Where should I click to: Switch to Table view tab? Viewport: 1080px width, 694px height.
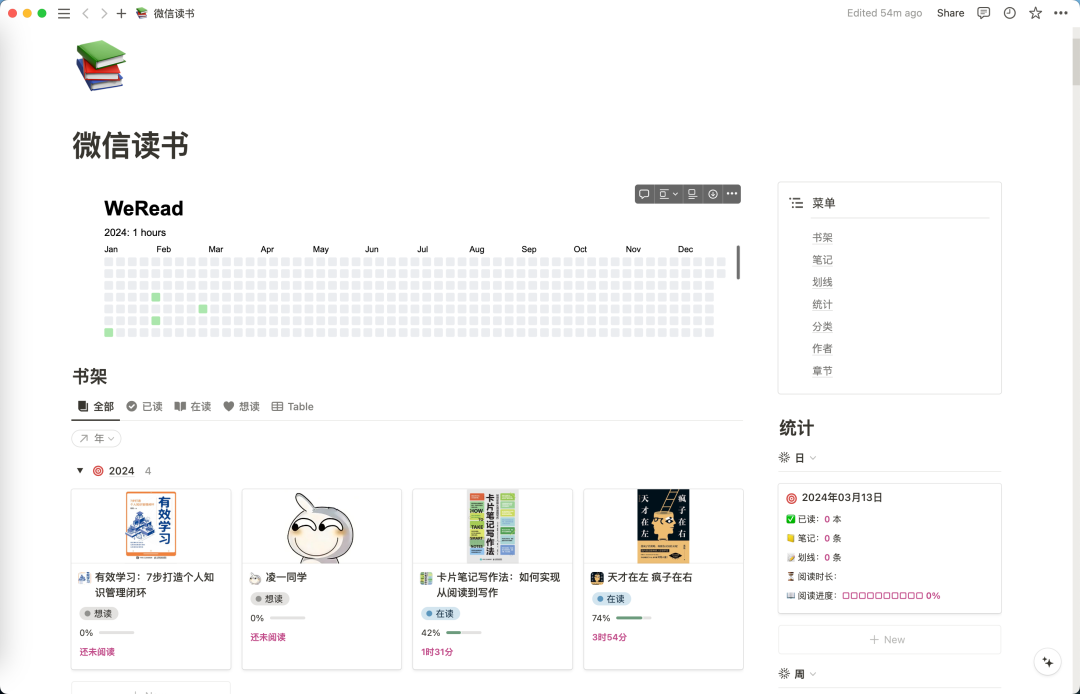[x=293, y=407]
